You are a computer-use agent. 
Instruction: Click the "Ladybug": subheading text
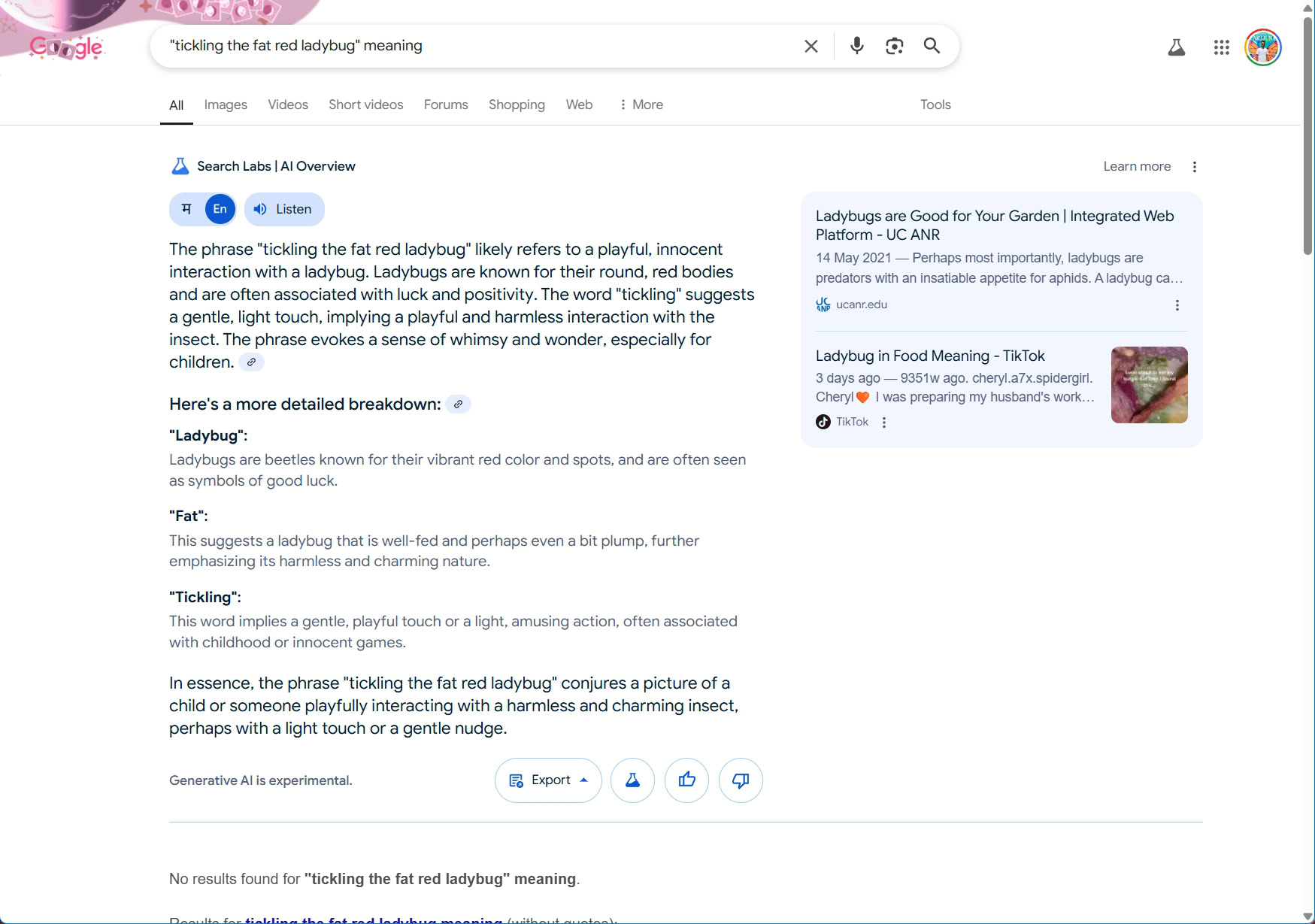tap(208, 436)
